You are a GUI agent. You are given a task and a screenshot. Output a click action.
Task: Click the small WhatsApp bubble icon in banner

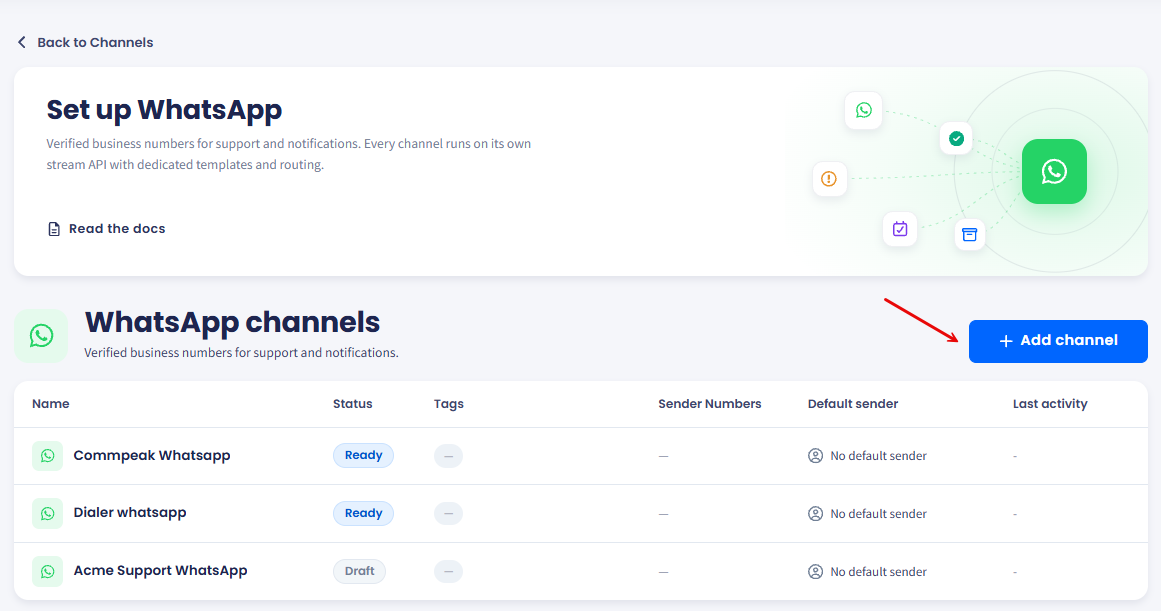click(x=863, y=110)
